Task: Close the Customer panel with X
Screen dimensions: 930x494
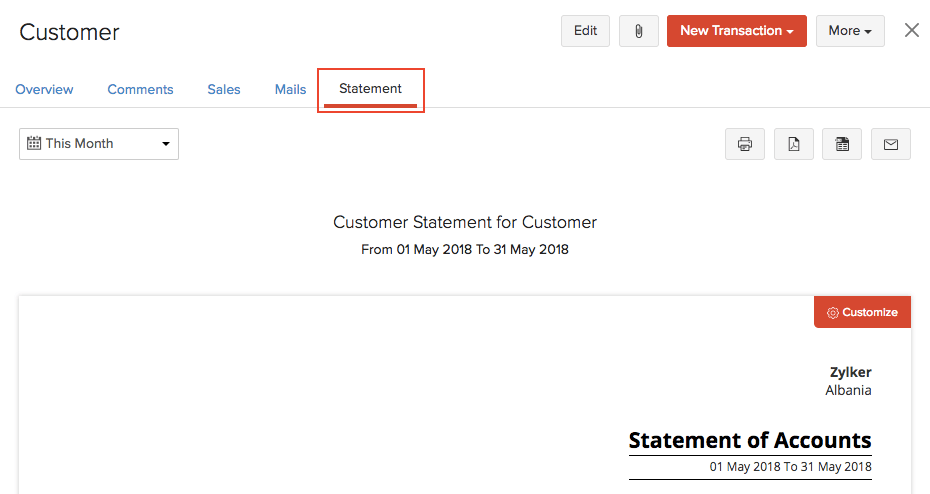Action: click(x=911, y=30)
